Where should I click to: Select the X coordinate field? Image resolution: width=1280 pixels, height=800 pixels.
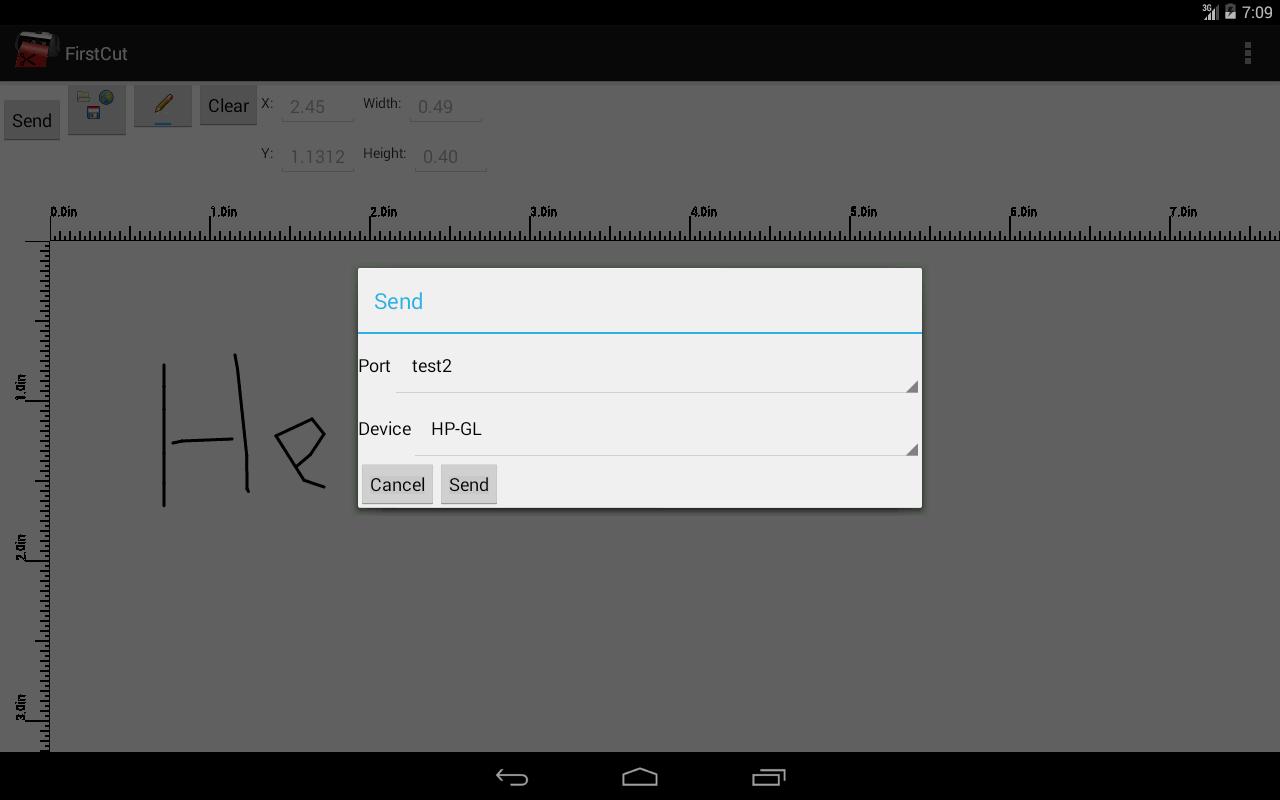click(317, 107)
